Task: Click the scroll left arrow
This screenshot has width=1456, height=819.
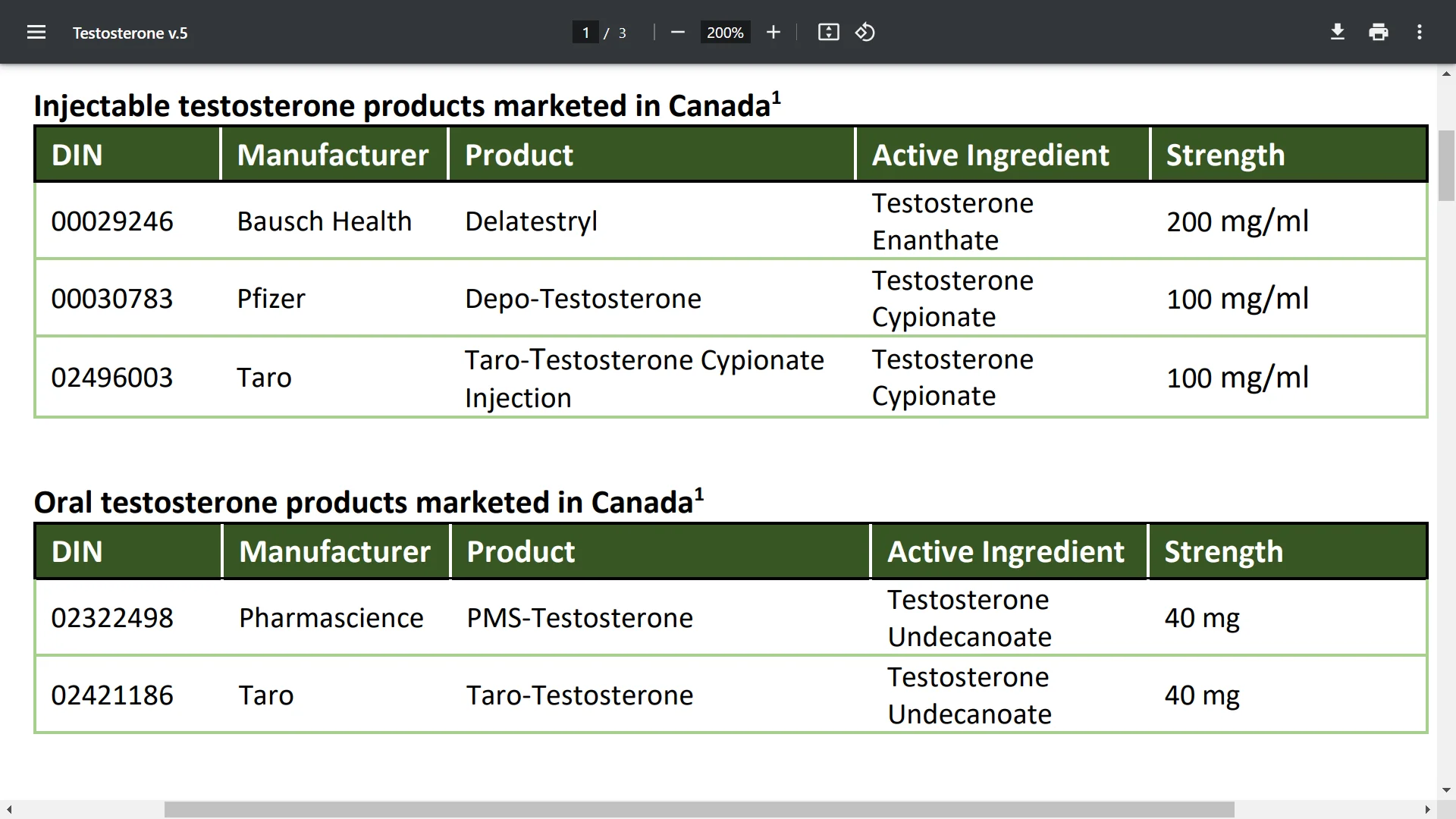Action: pyautogui.click(x=8, y=810)
